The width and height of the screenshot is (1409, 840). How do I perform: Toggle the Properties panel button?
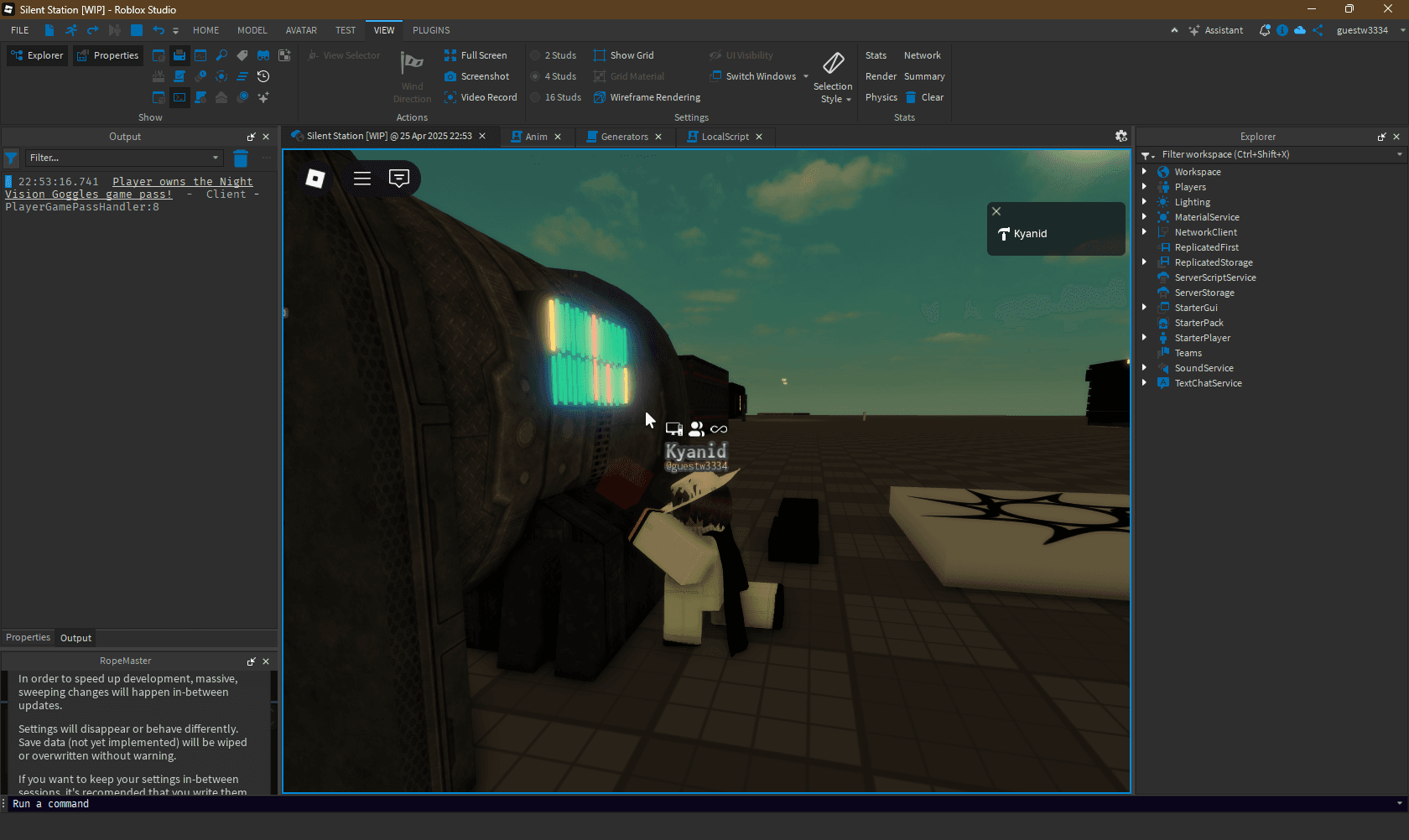[x=107, y=55]
